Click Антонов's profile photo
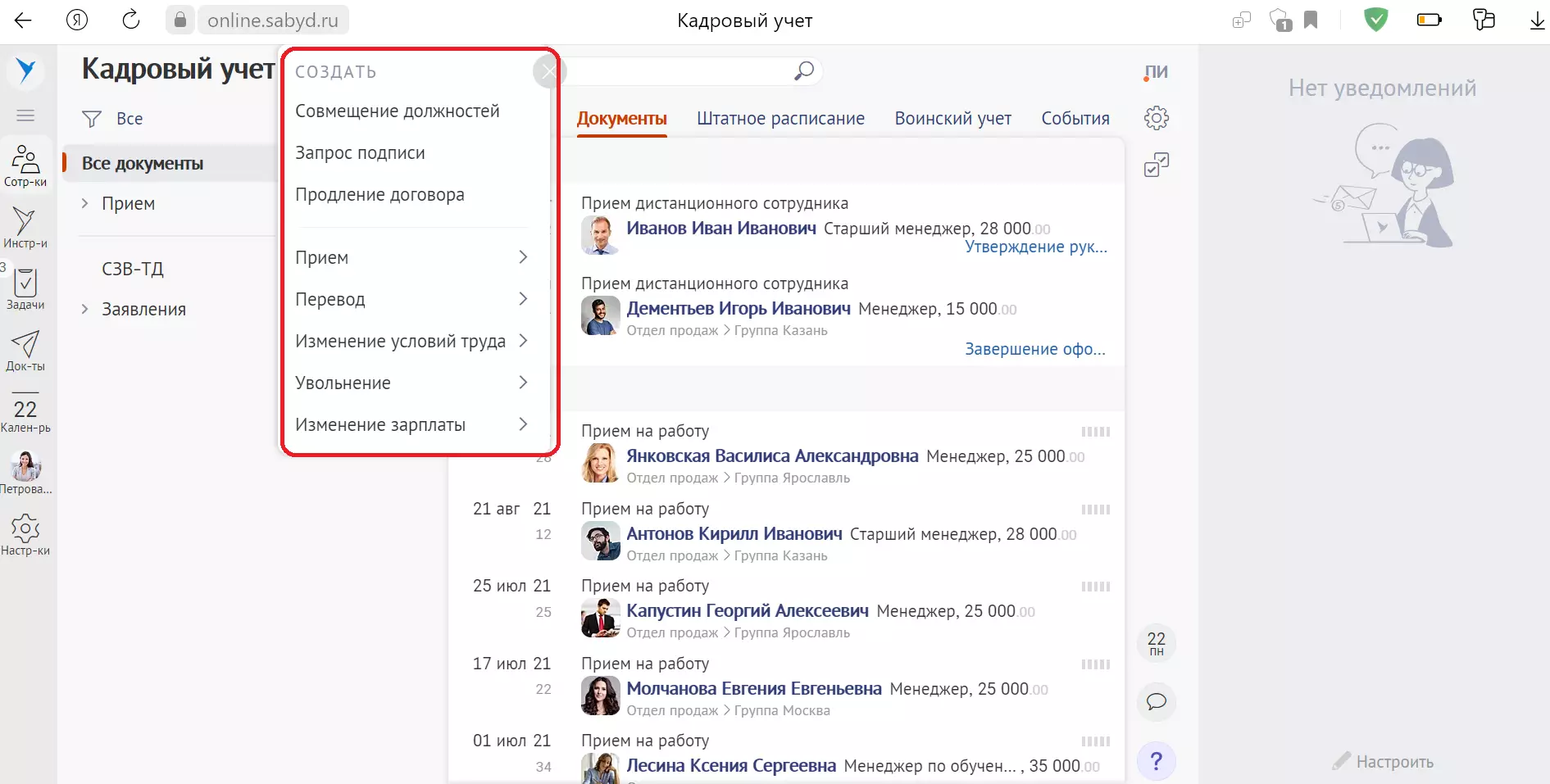 coord(601,541)
